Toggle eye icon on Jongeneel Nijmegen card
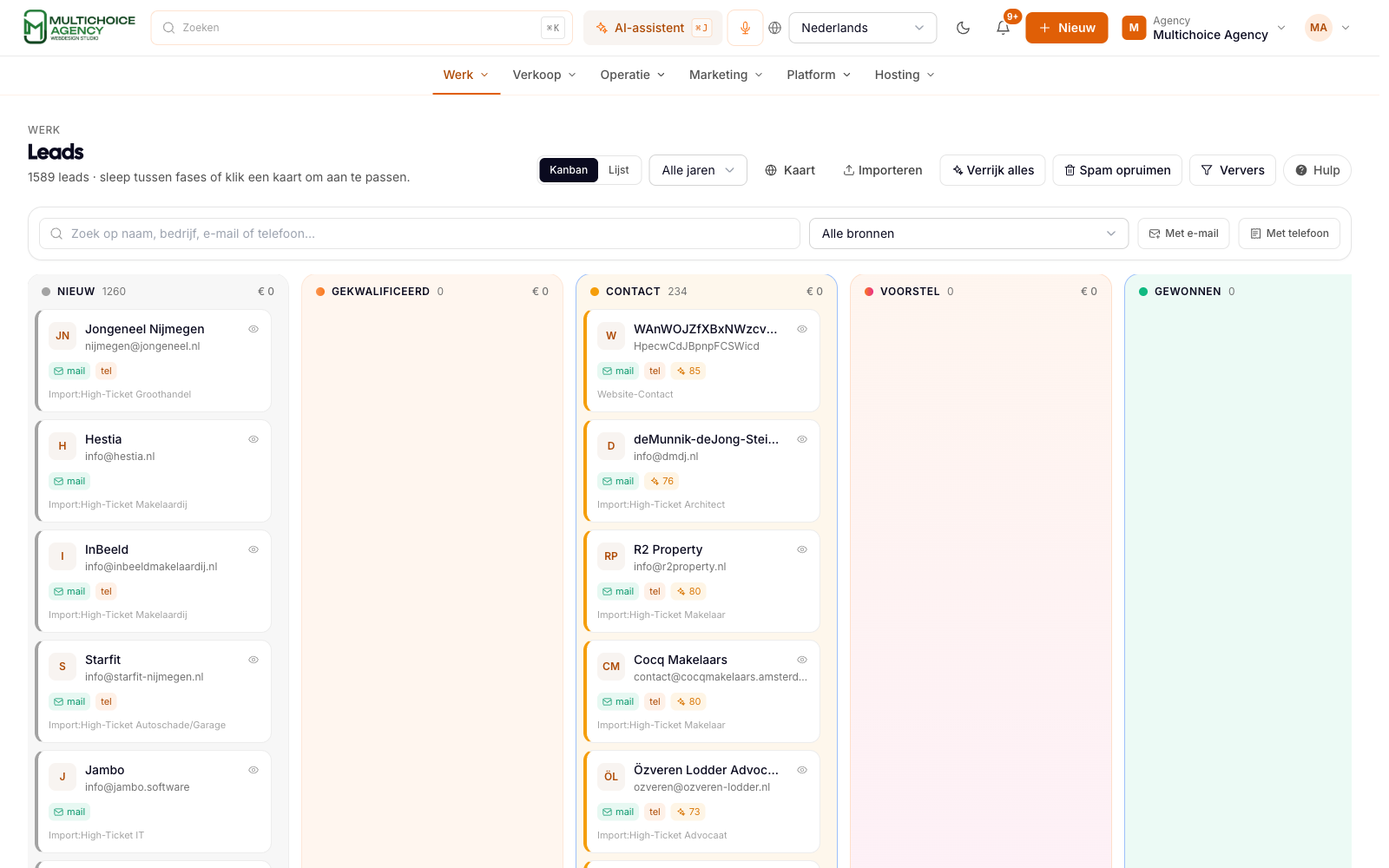The height and width of the screenshot is (868, 1389). coord(253,329)
